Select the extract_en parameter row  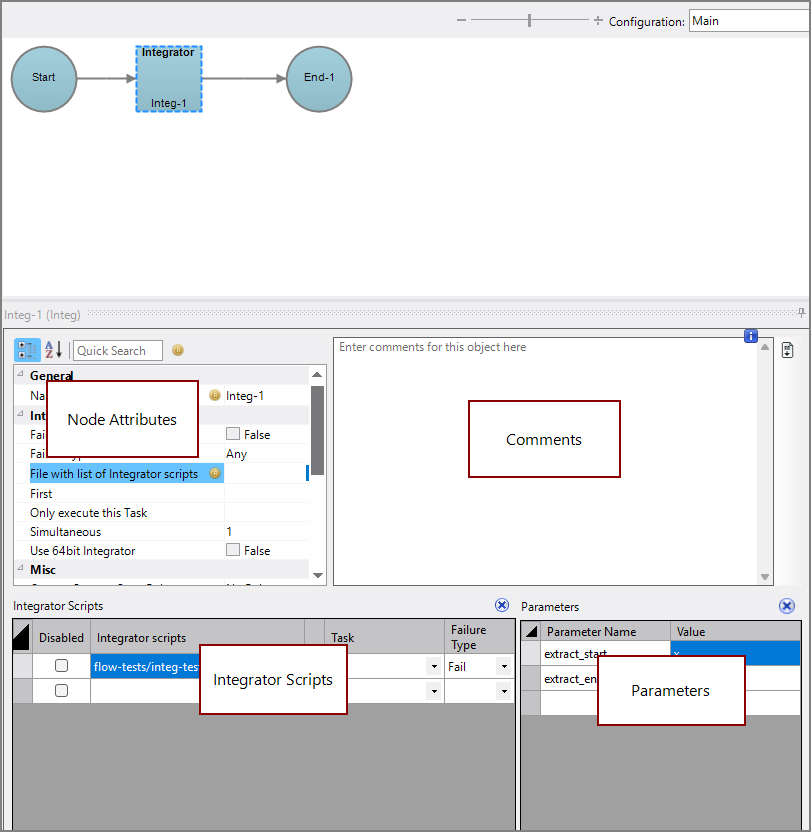click(x=531, y=678)
